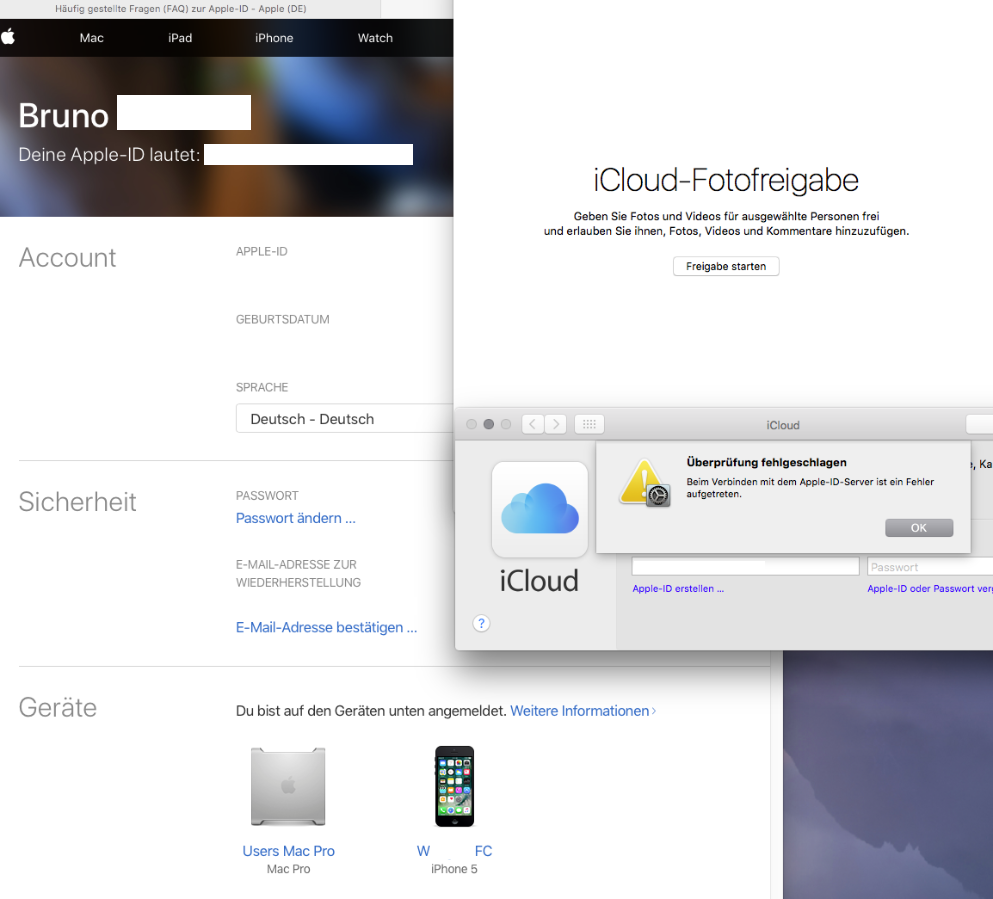Open the Users Mac Pro device link
This screenshot has width=993, height=899.
pos(288,851)
